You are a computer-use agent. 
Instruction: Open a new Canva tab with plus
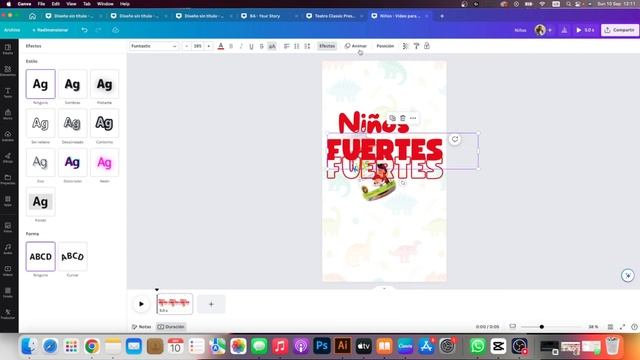point(442,16)
